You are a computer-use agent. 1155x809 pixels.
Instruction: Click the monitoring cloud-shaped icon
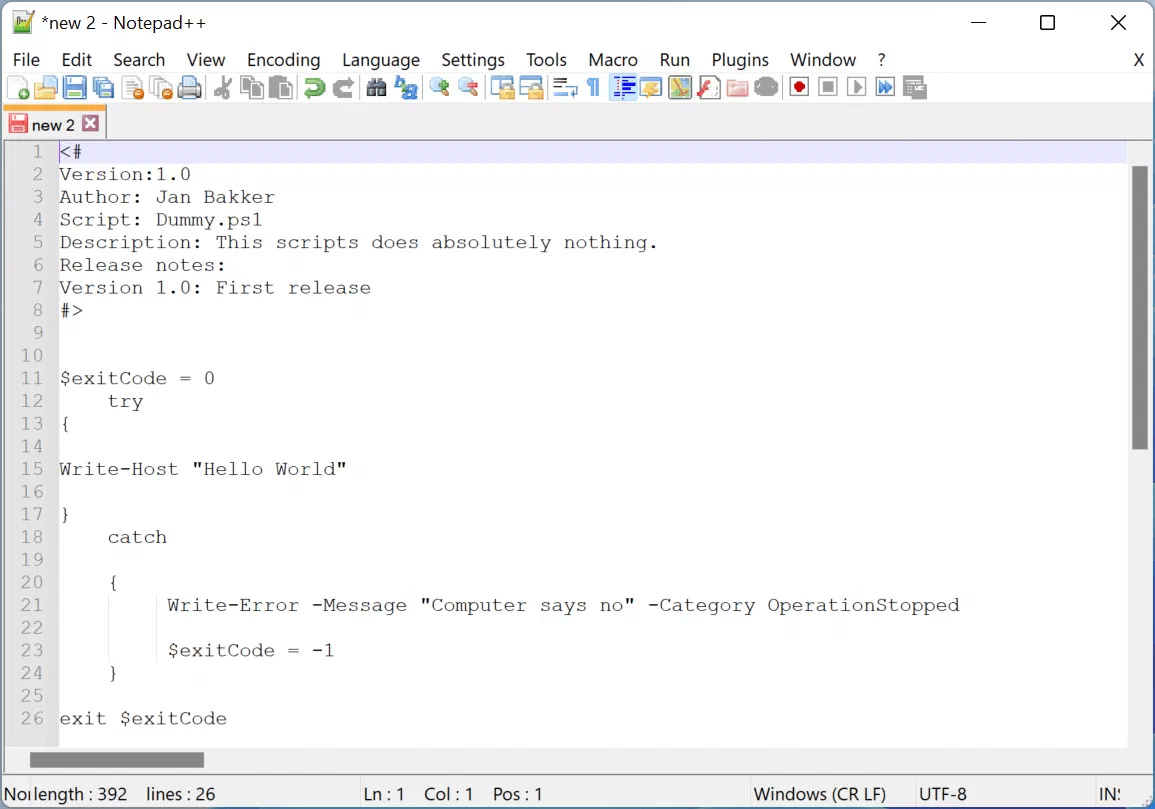click(766, 88)
